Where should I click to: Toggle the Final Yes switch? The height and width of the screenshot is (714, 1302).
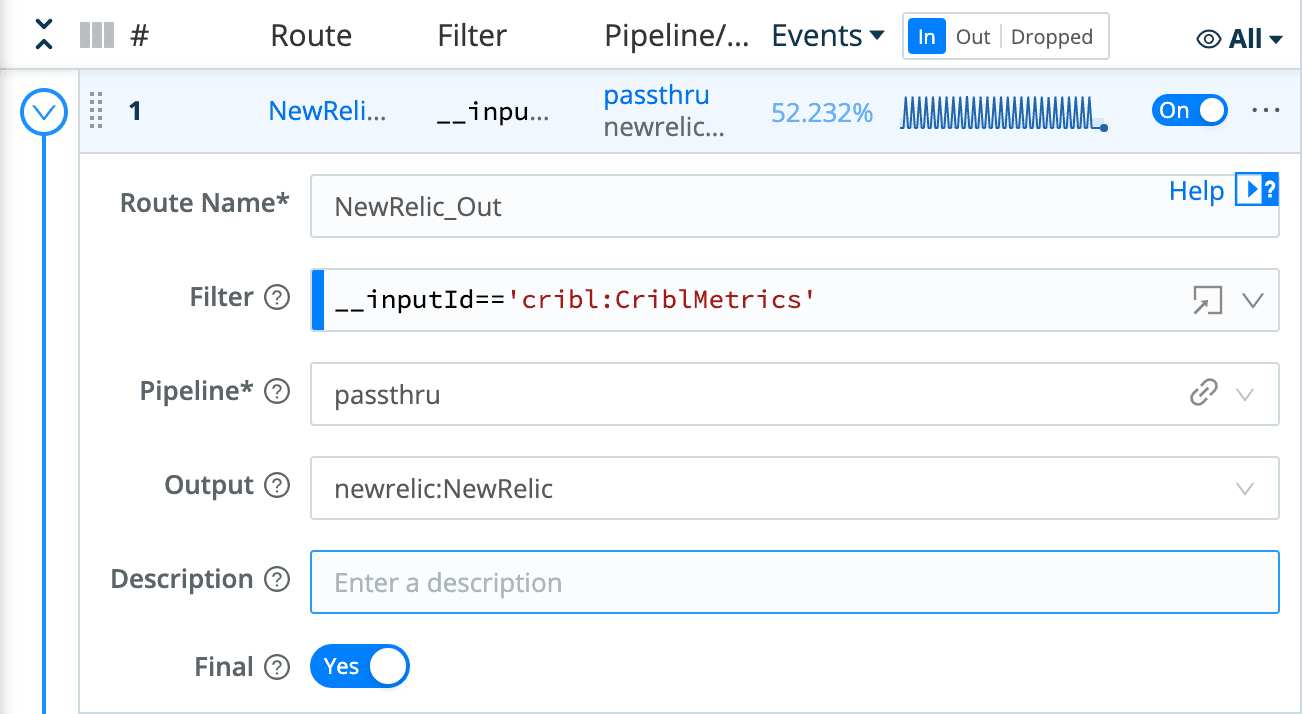coord(360,667)
